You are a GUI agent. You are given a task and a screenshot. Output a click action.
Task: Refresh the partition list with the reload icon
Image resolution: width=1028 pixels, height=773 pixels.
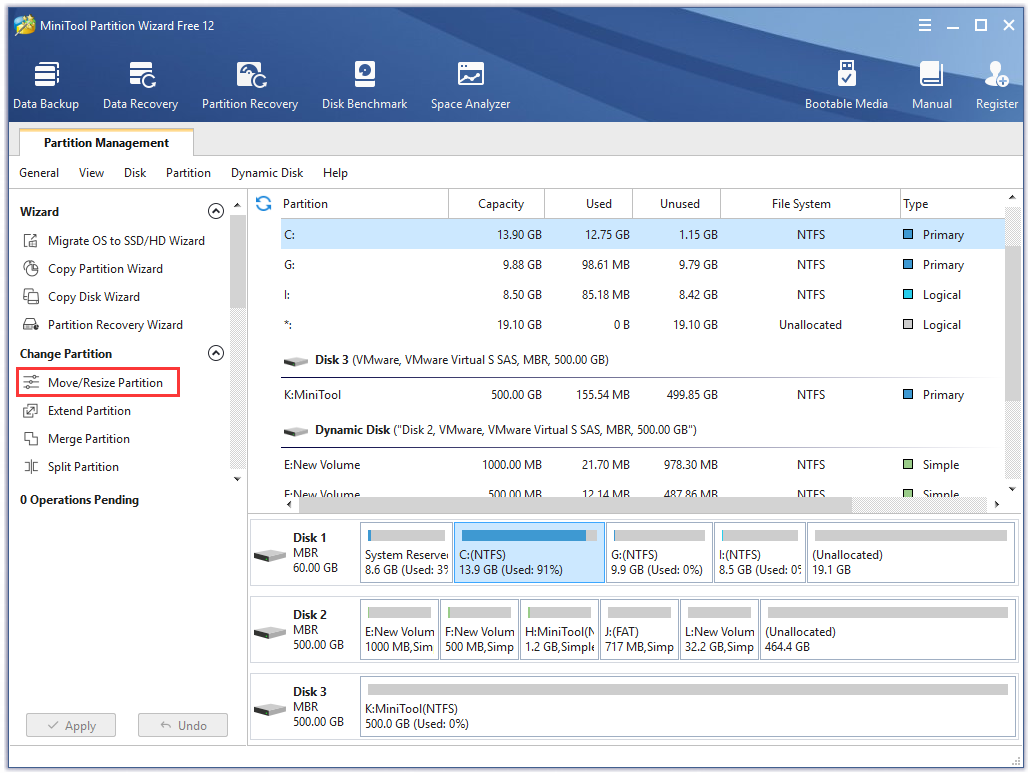[x=264, y=204]
